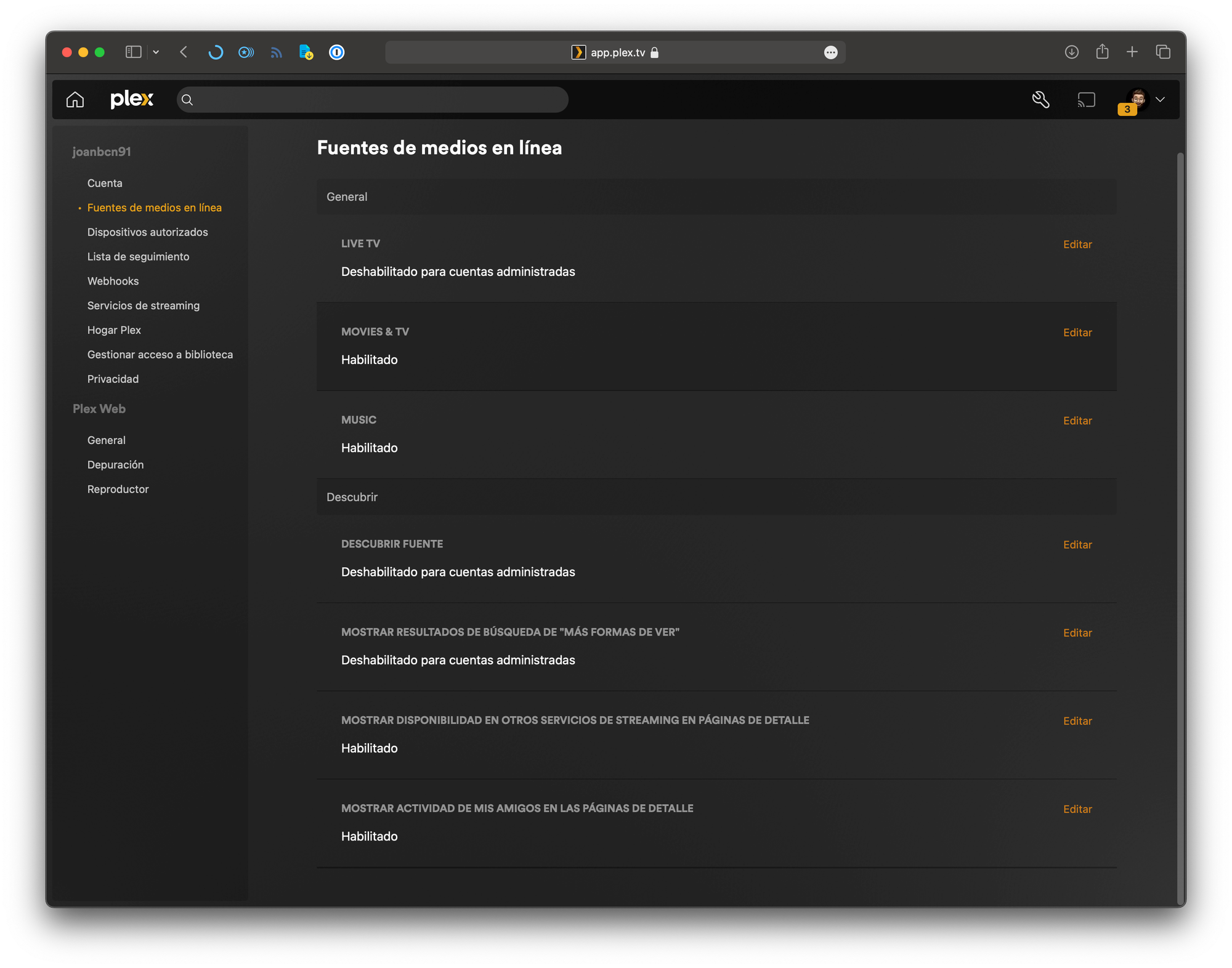This screenshot has width=1232, height=968.
Task: Open Reproductor settings
Action: pos(118,489)
